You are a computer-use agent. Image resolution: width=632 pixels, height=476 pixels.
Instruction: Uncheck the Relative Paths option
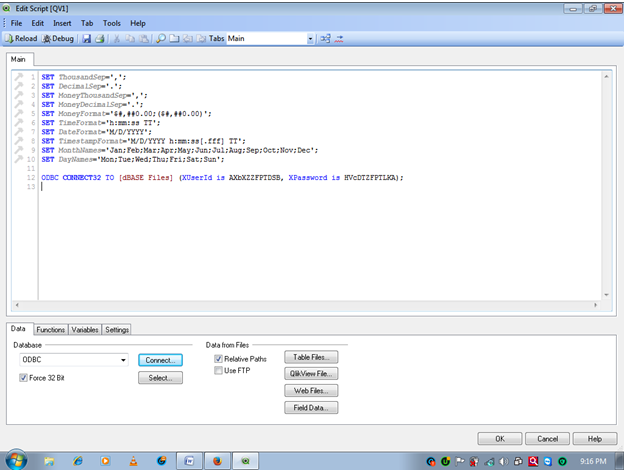[218, 358]
